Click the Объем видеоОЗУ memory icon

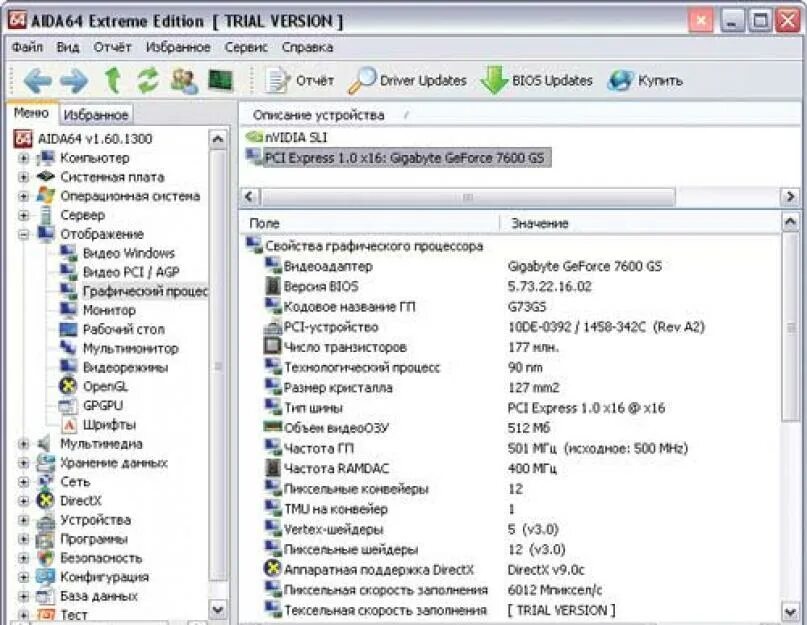coord(272,427)
